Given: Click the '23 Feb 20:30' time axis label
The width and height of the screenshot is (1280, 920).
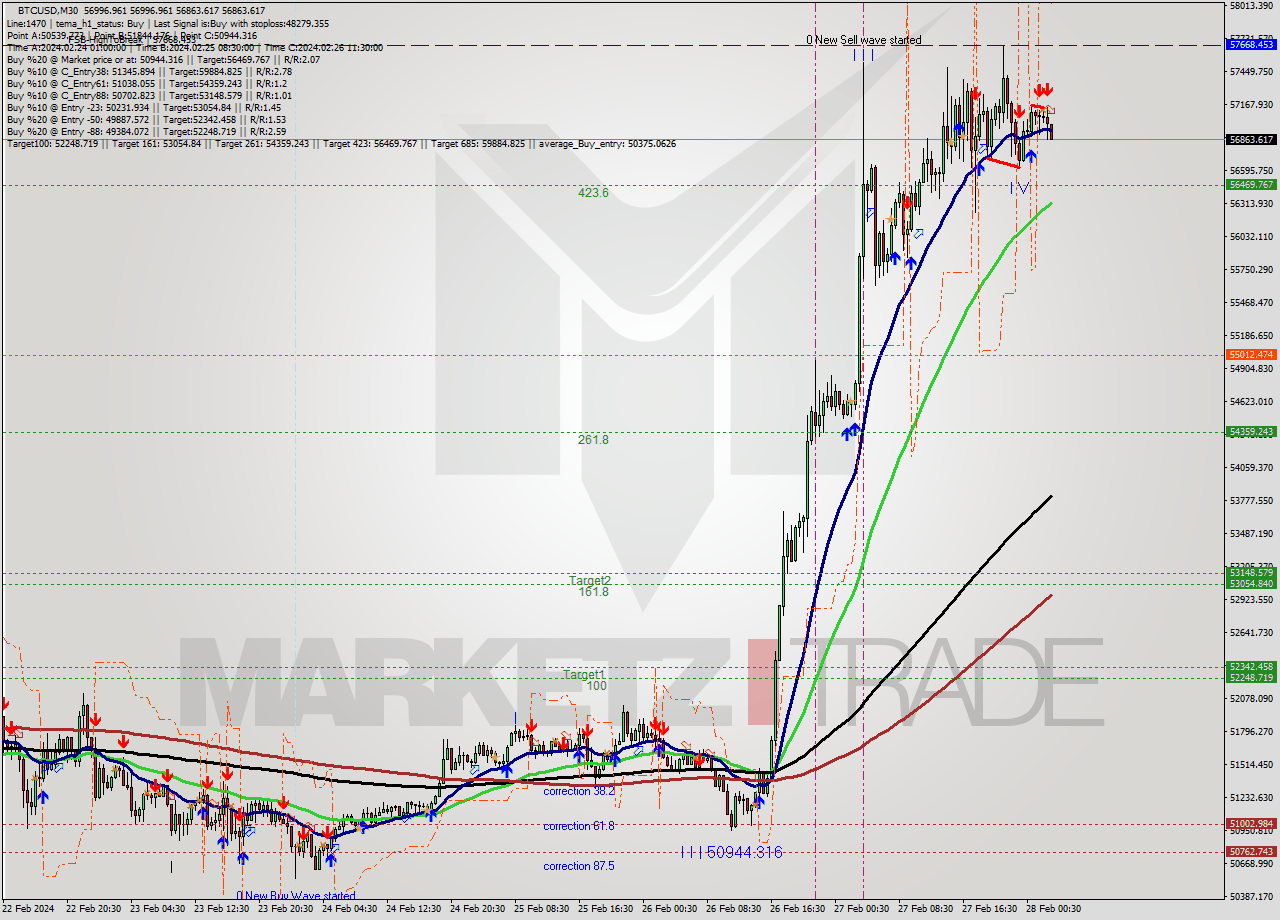Looking at the screenshot, I should click(x=286, y=909).
